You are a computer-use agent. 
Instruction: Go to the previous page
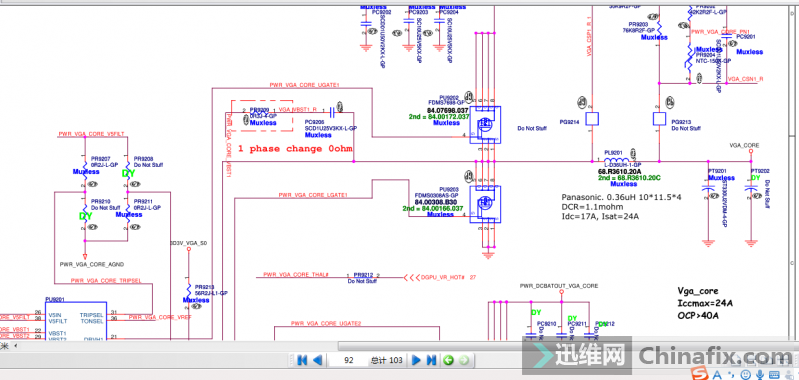coord(317,360)
